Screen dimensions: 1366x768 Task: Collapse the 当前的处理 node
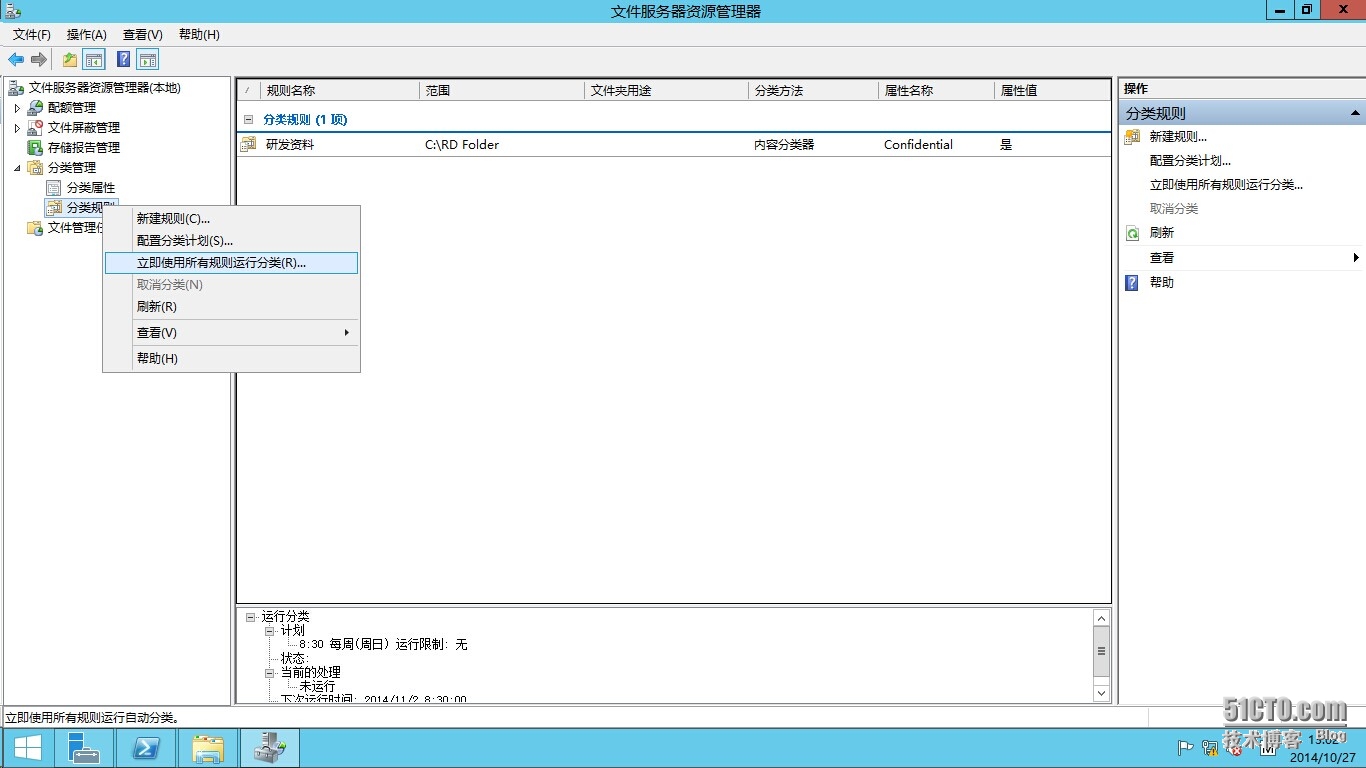pos(270,673)
